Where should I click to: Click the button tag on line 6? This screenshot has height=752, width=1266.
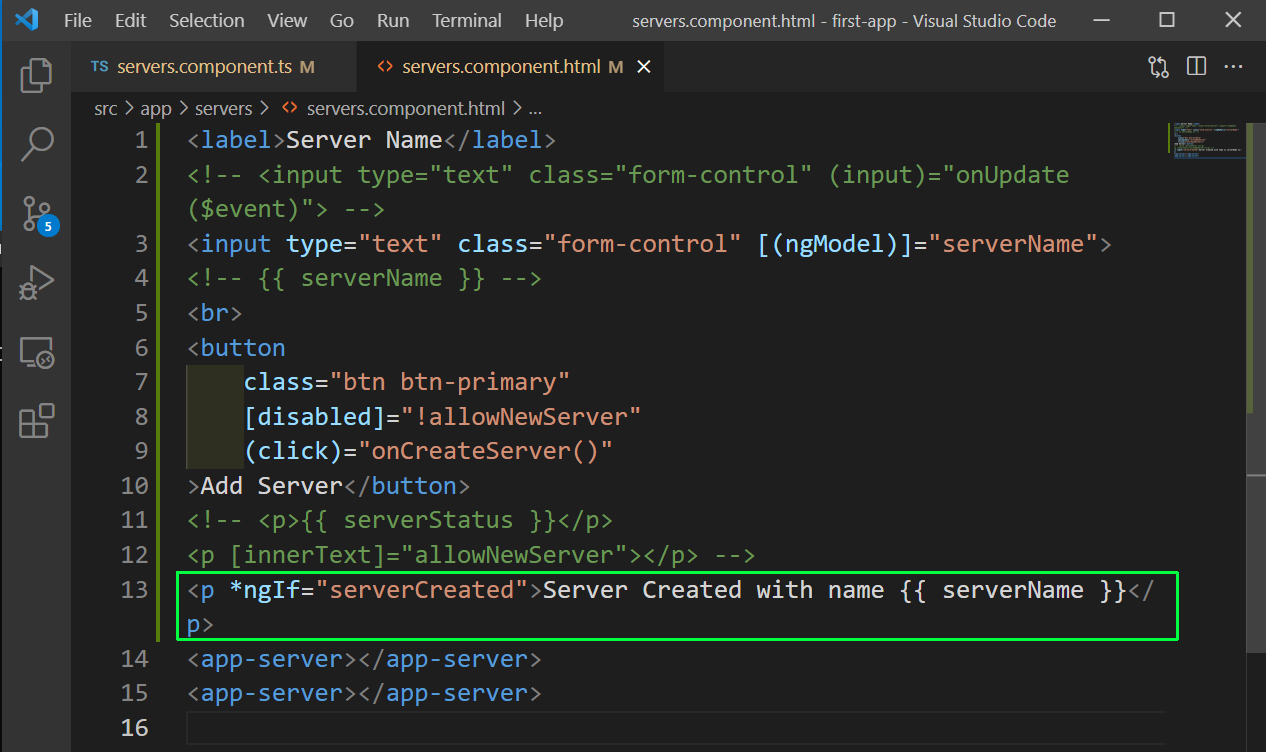click(236, 347)
